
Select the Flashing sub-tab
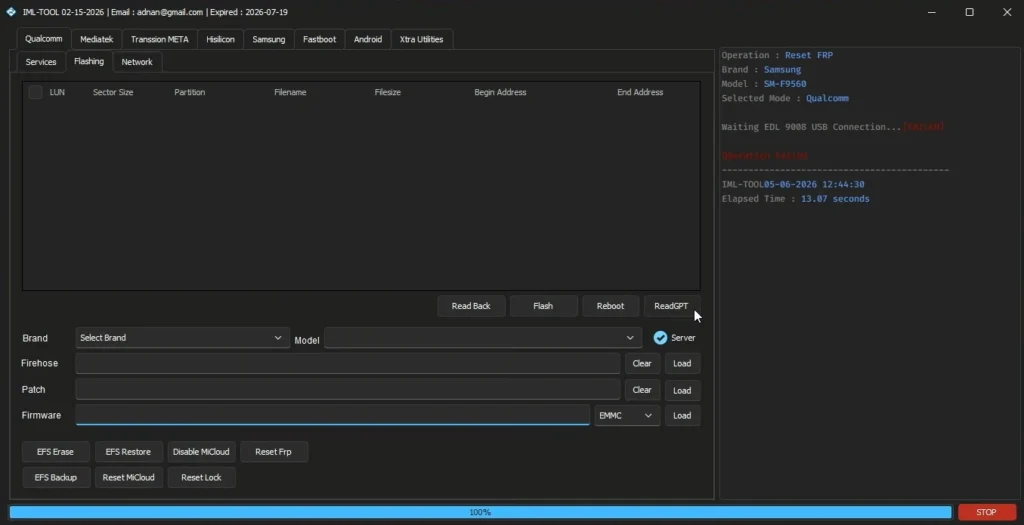(89, 61)
